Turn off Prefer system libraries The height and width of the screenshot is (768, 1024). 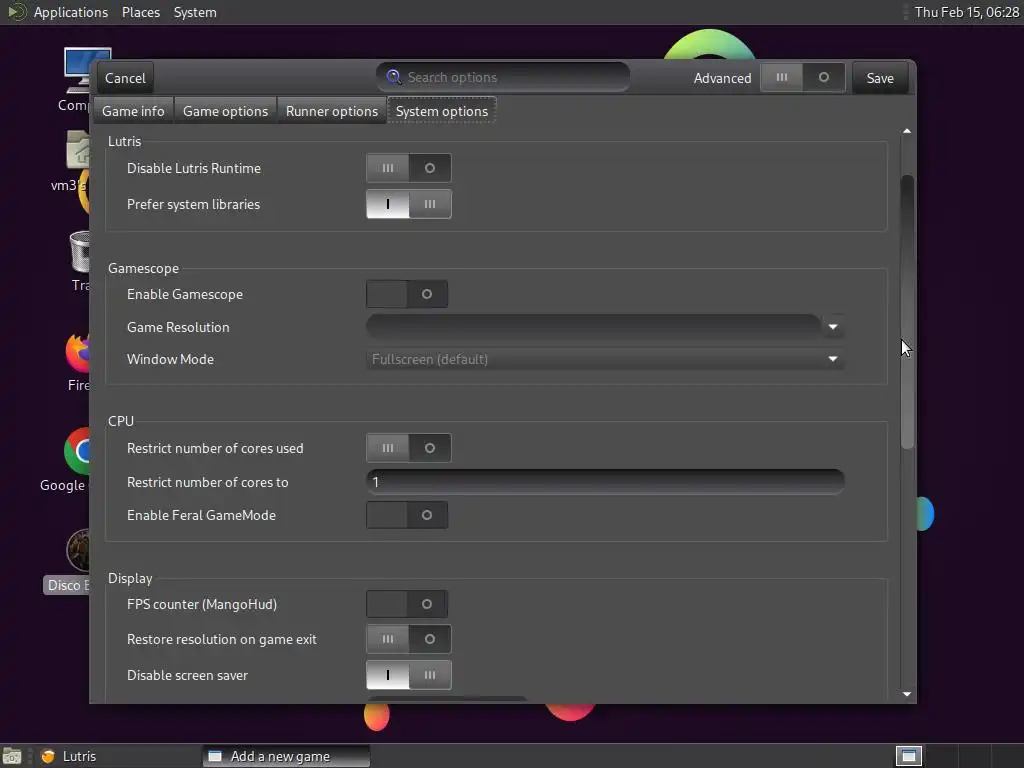point(409,204)
